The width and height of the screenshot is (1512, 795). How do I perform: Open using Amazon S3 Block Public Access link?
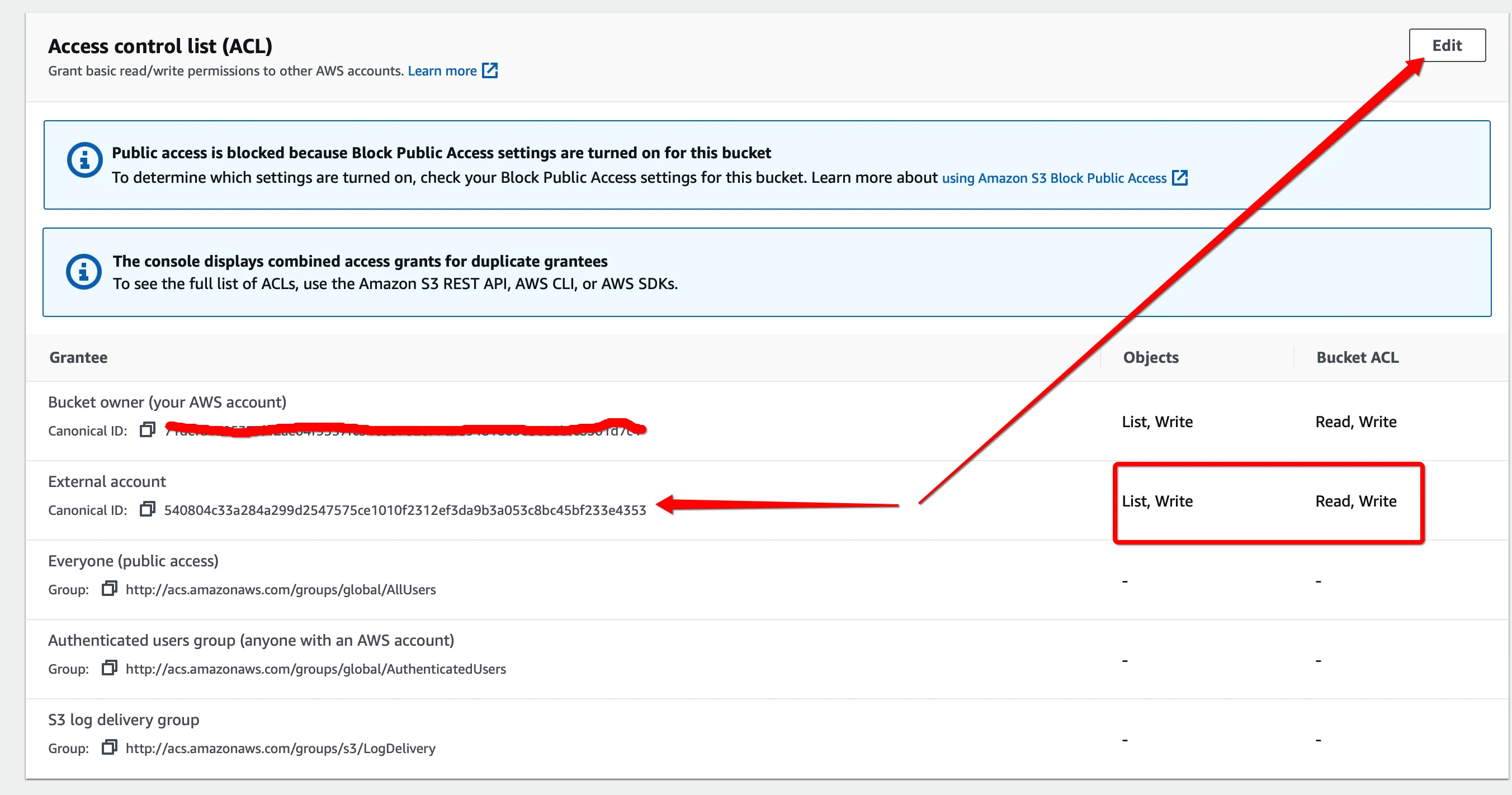(x=1053, y=178)
